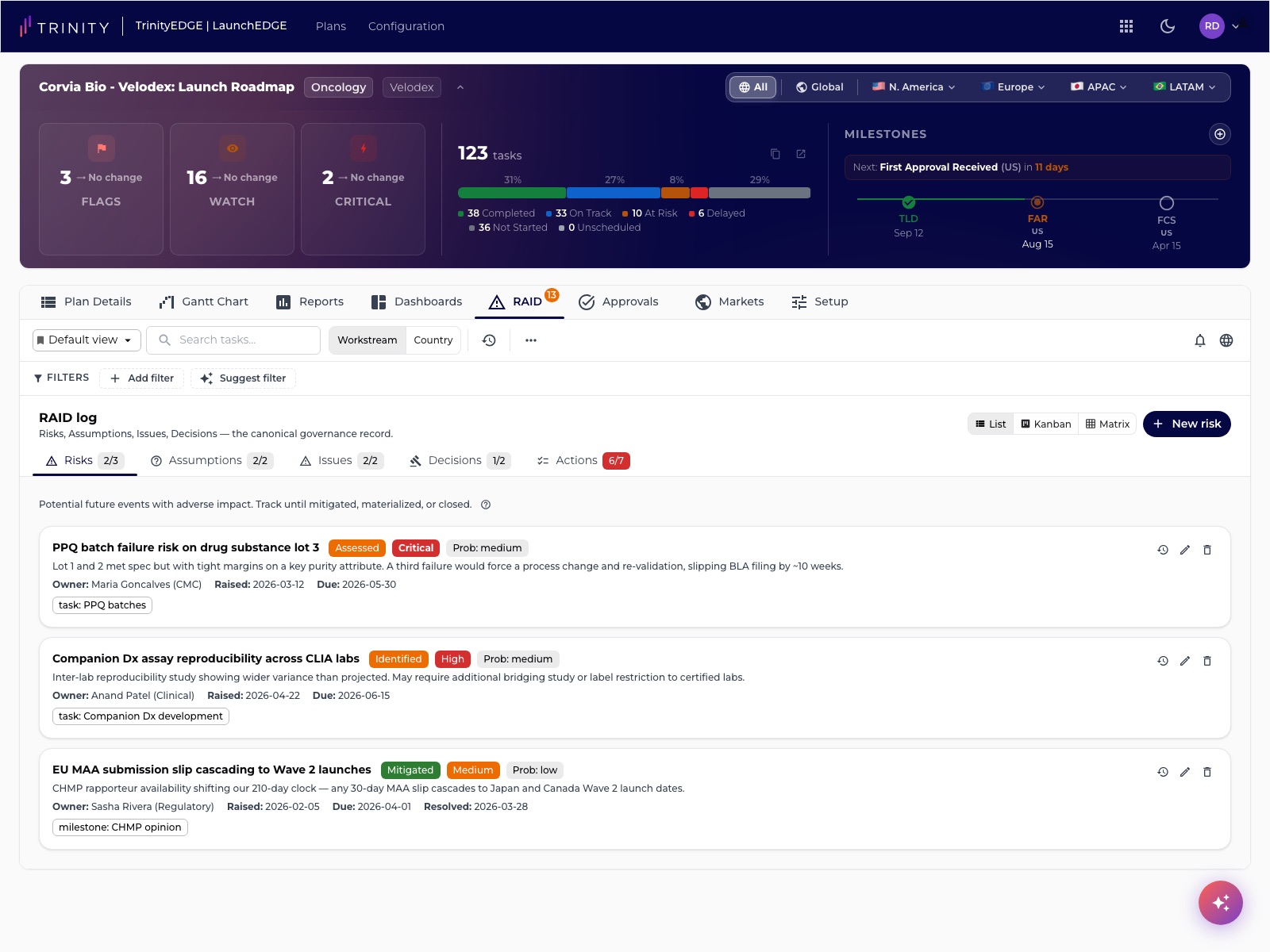Click the Trinity logo

click(x=64, y=26)
